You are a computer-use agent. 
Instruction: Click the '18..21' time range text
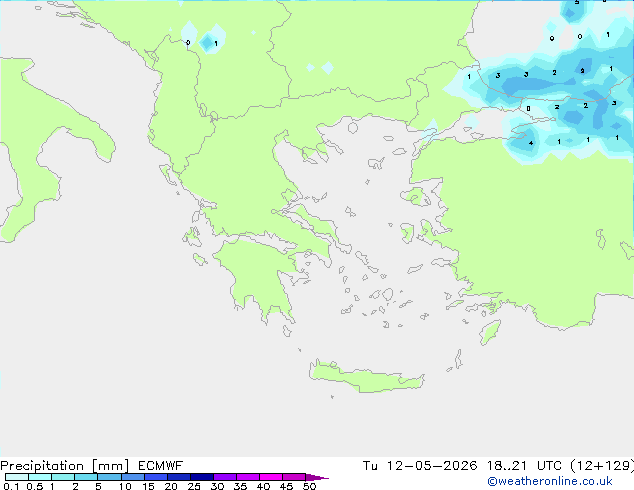507,466
